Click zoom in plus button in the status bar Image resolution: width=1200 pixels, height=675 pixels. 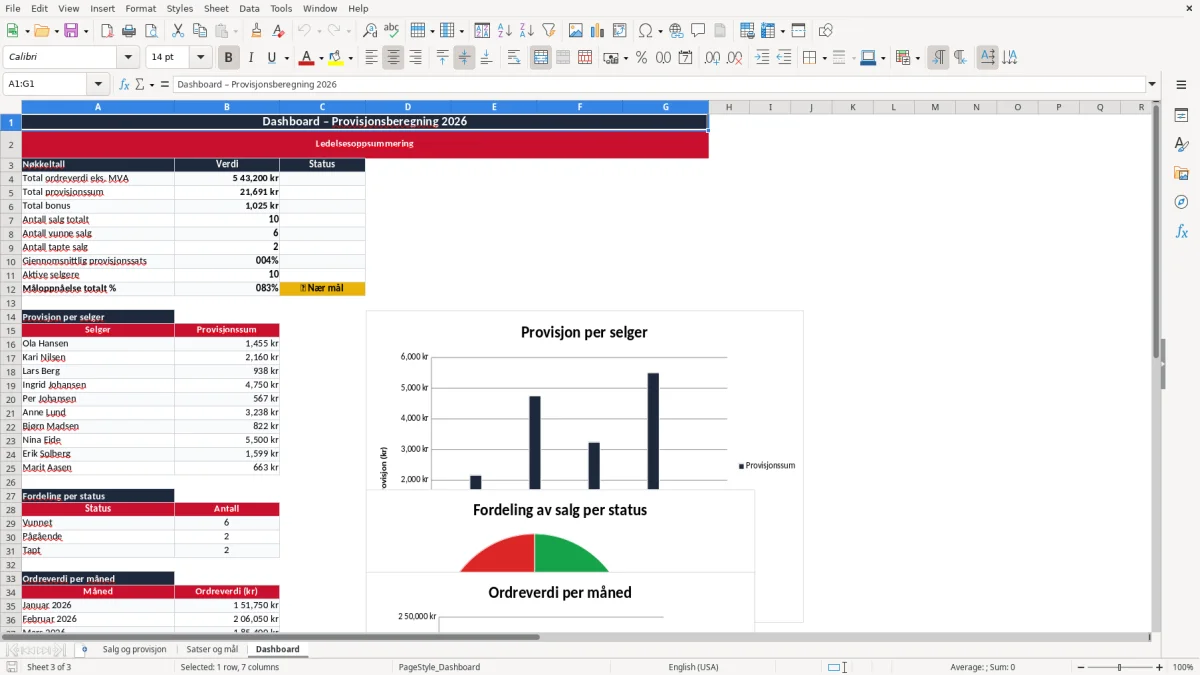coord(1160,667)
